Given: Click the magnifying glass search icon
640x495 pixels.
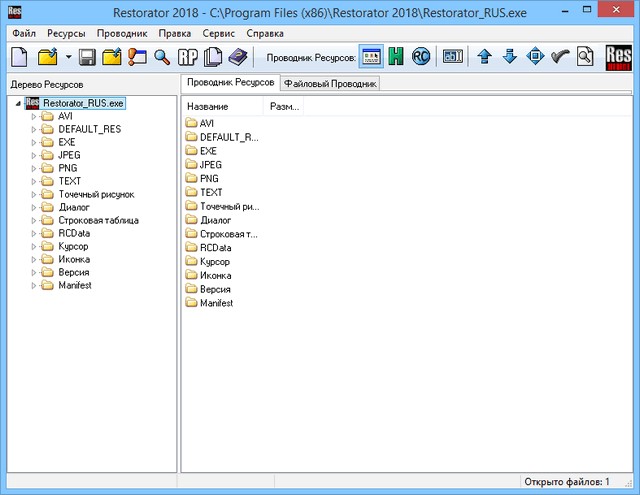Looking at the screenshot, I should point(162,57).
